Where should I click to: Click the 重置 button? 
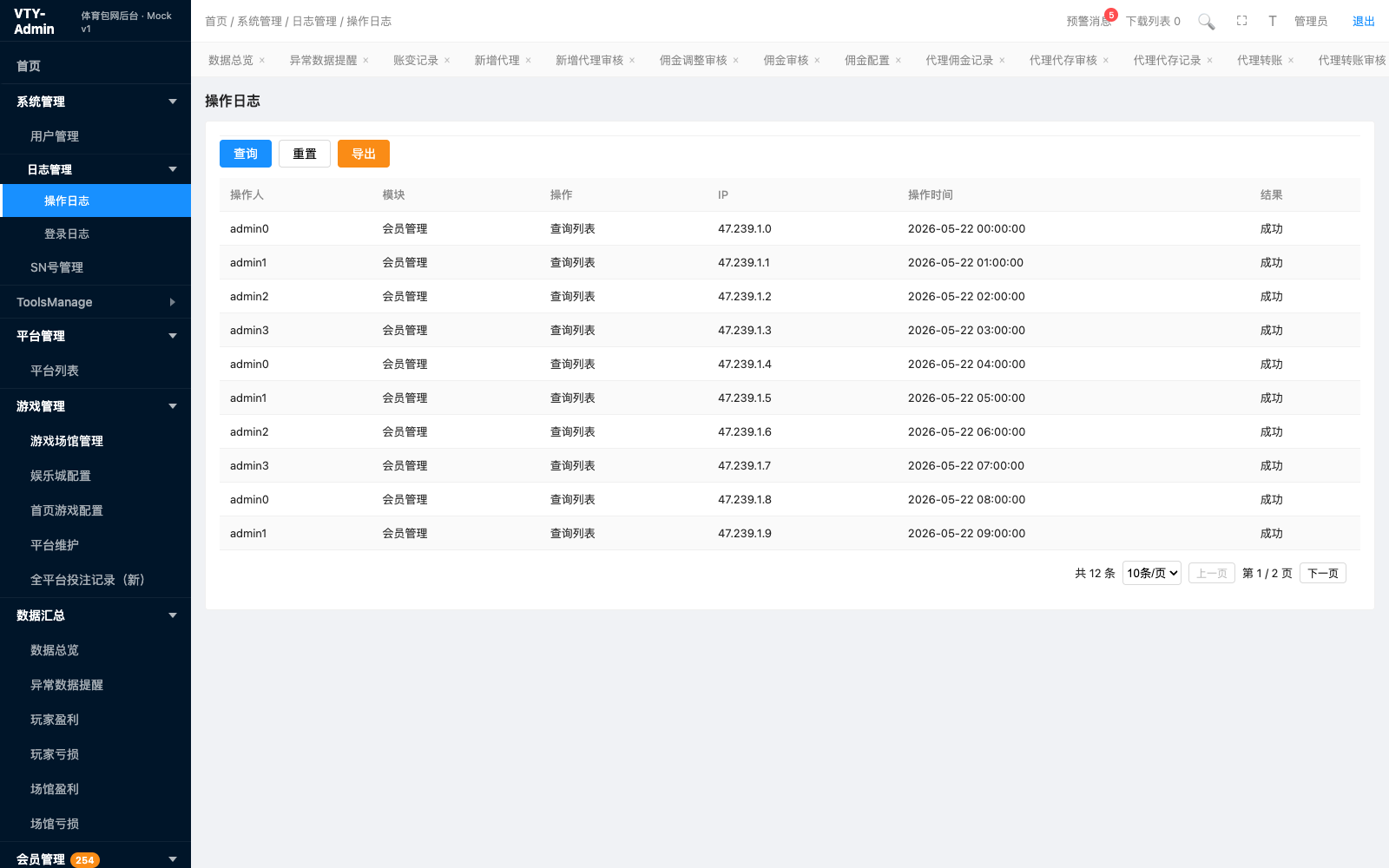coord(305,154)
